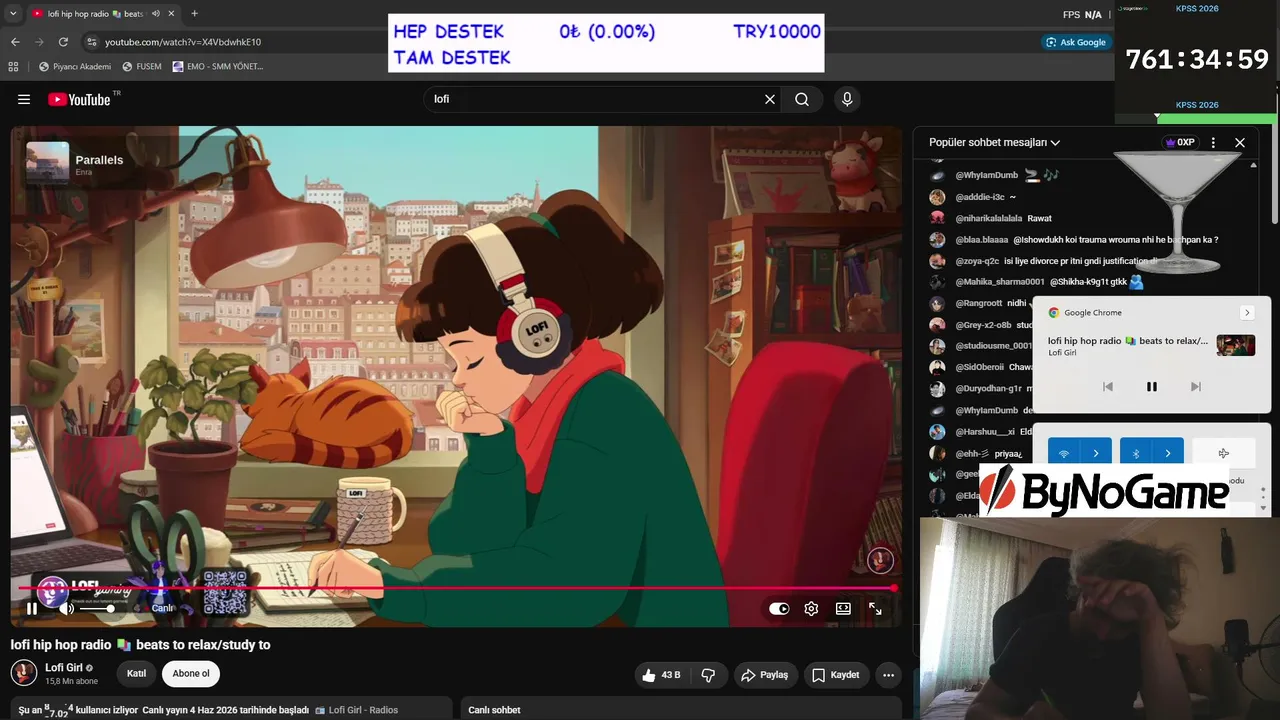1280x720 pixels.
Task: Share the video with Paylaş
Action: click(764, 675)
